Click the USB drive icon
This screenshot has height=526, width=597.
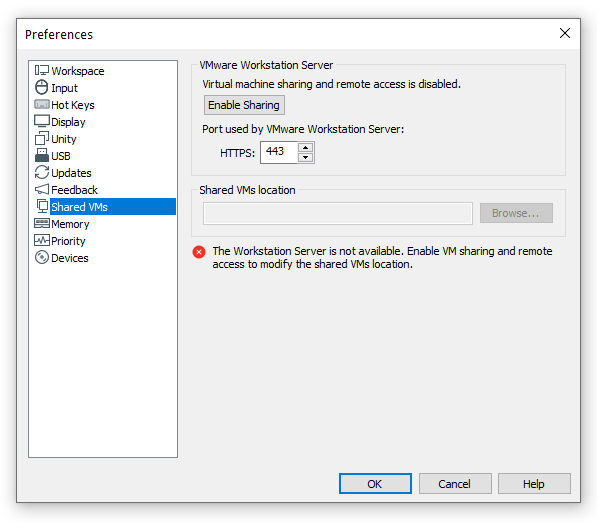click(42, 155)
